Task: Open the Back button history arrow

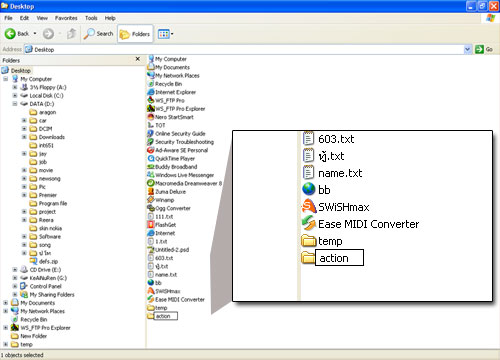Action: [35, 34]
